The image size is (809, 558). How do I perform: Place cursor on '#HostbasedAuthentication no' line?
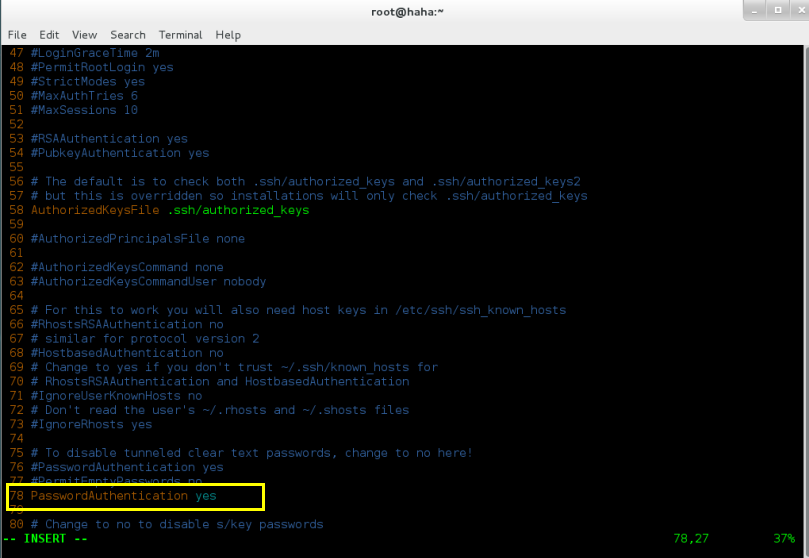127,353
